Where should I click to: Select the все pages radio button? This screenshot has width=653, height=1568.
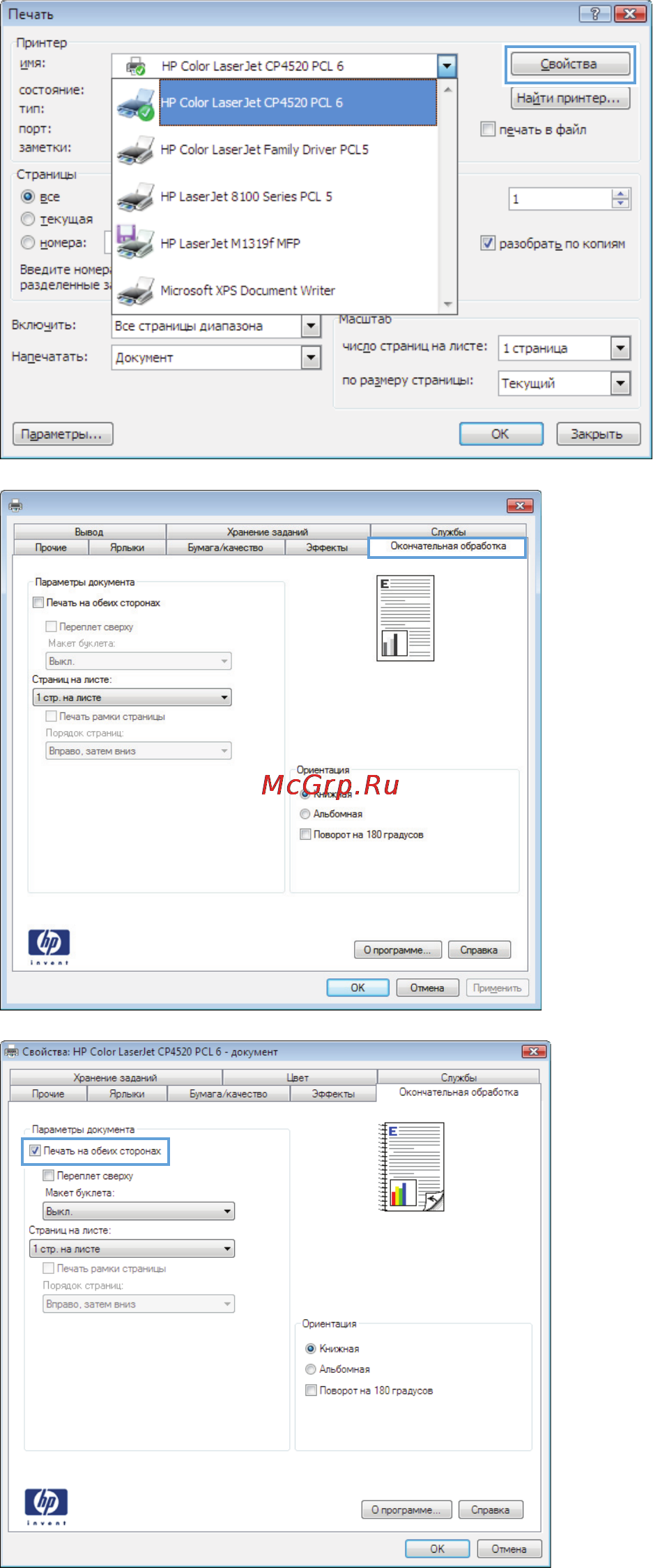coord(28,197)
